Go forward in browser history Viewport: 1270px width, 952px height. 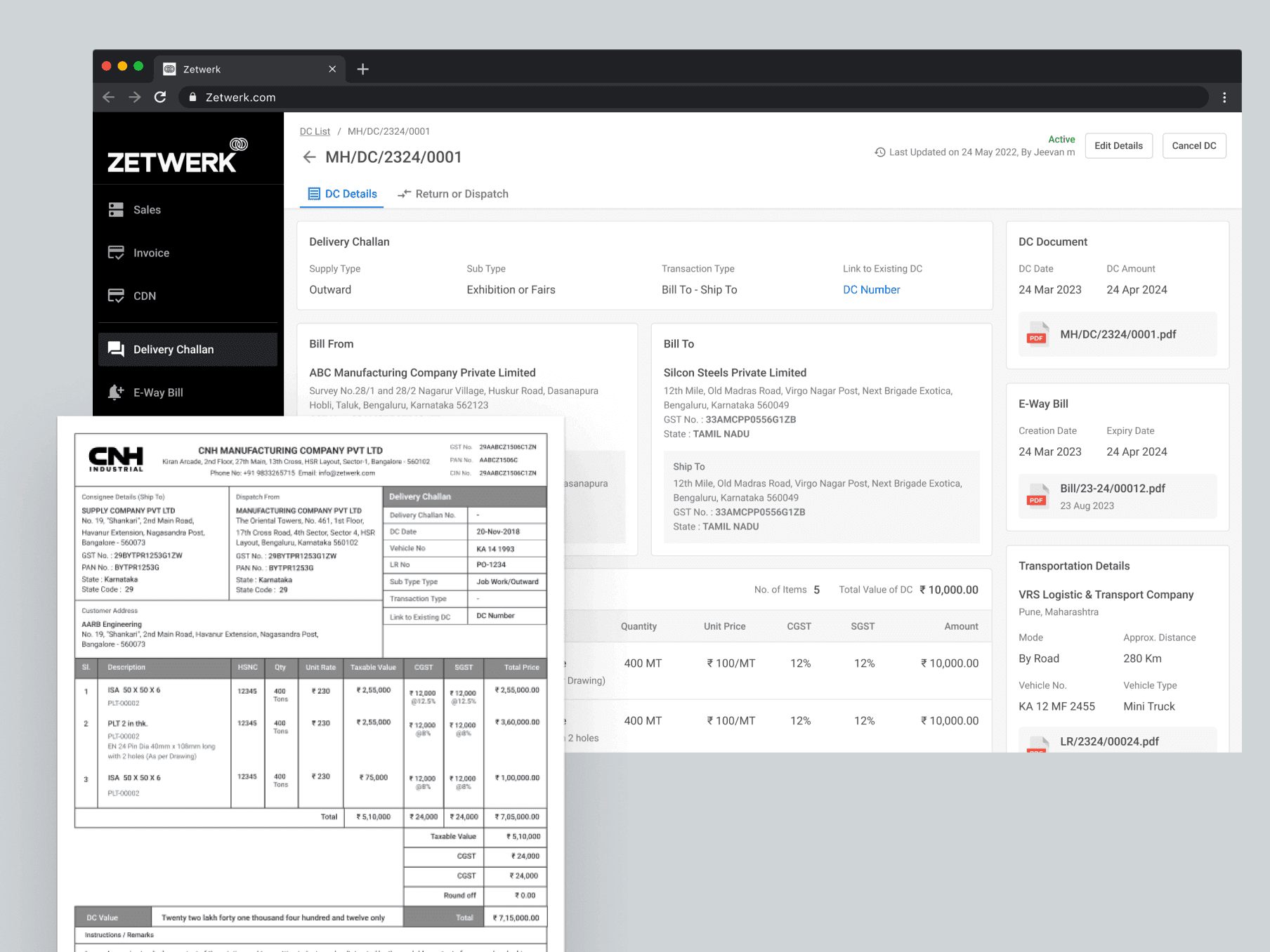[x=134, y=97]
